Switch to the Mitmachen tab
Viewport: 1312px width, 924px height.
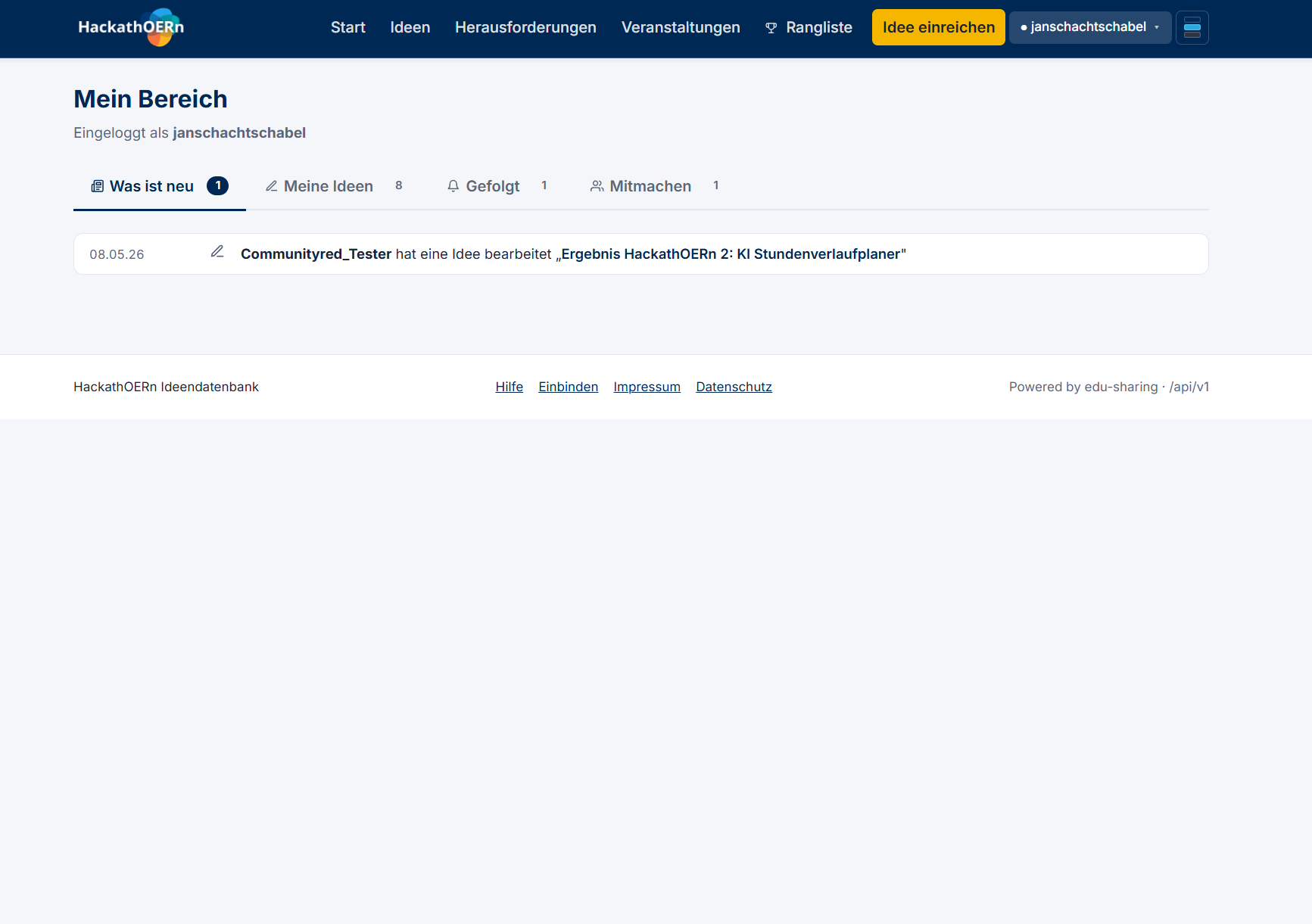pyautogui.click(x=656, y=186)
